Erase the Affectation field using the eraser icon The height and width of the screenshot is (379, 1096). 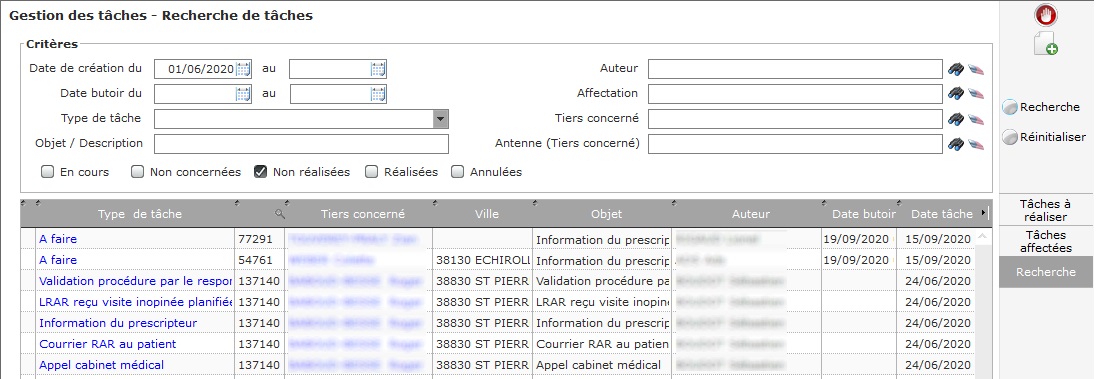click(x=976, y=94)
